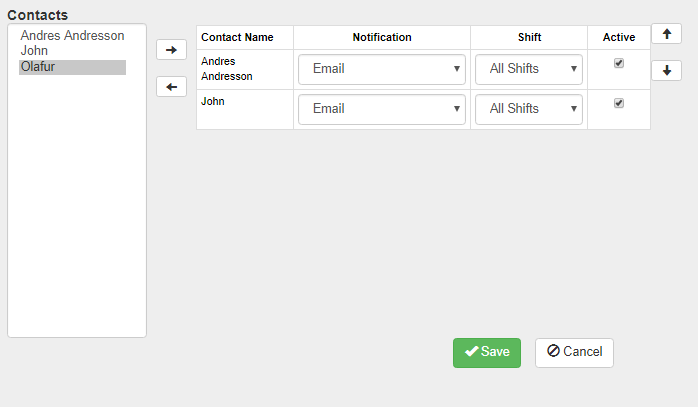This screenshot has height=407, width=698.
Task: Save the contact settings
Action: [x=487, y=352]
